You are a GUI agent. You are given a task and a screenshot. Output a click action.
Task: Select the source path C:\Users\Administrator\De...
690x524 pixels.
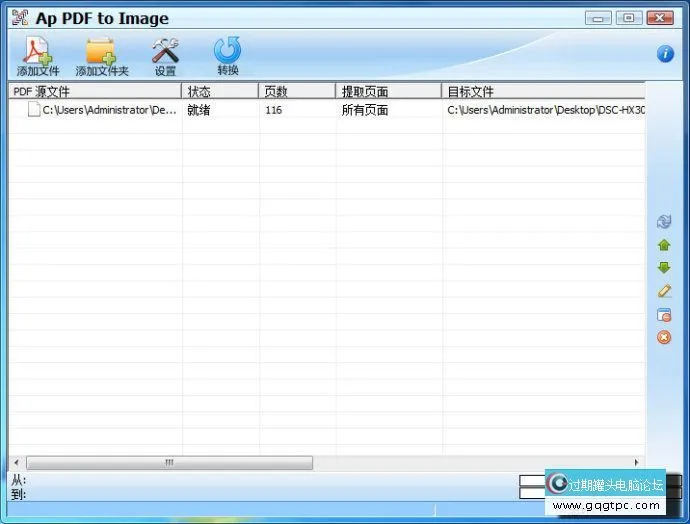point(109,110)
